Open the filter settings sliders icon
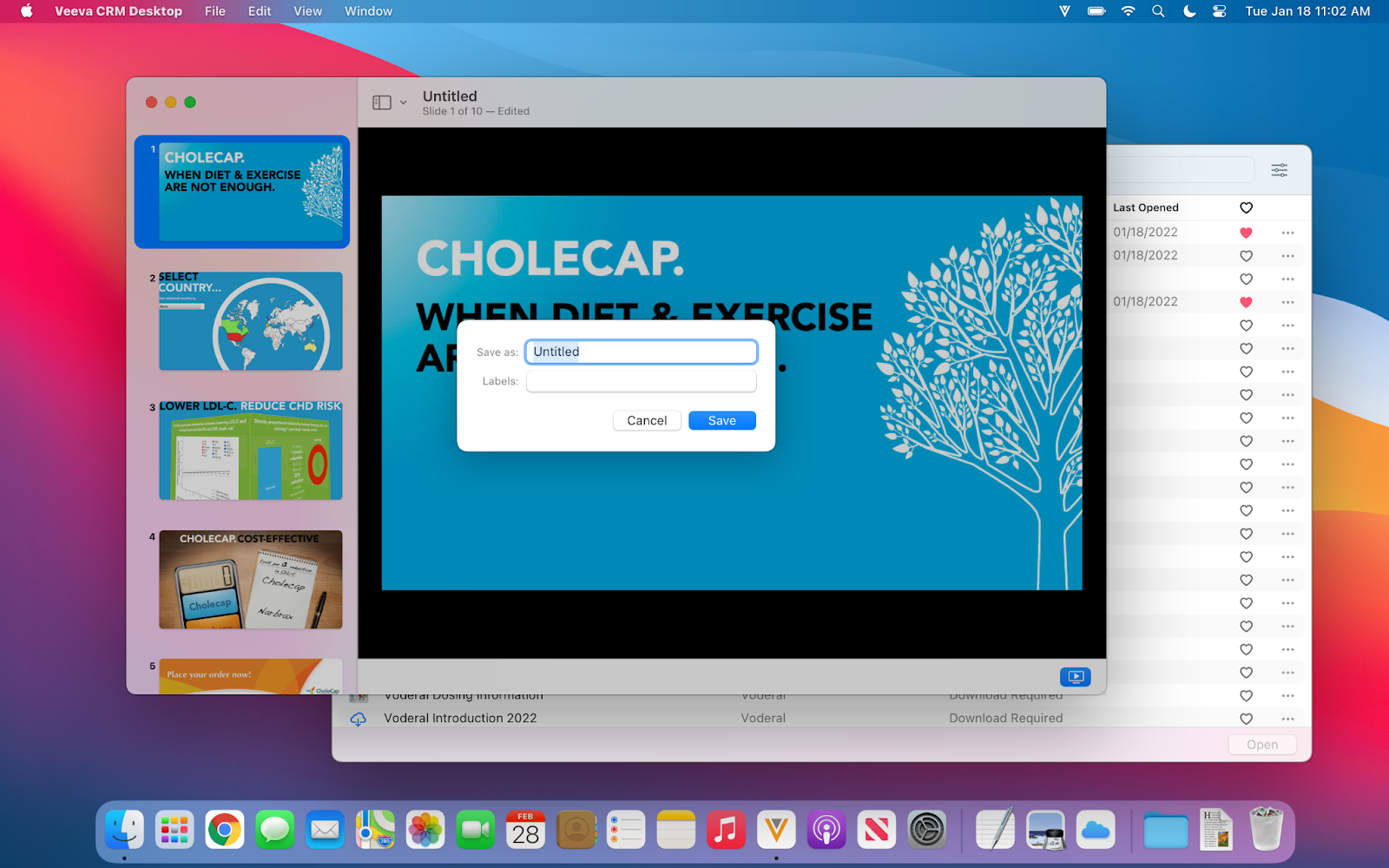 point(1279,170)
